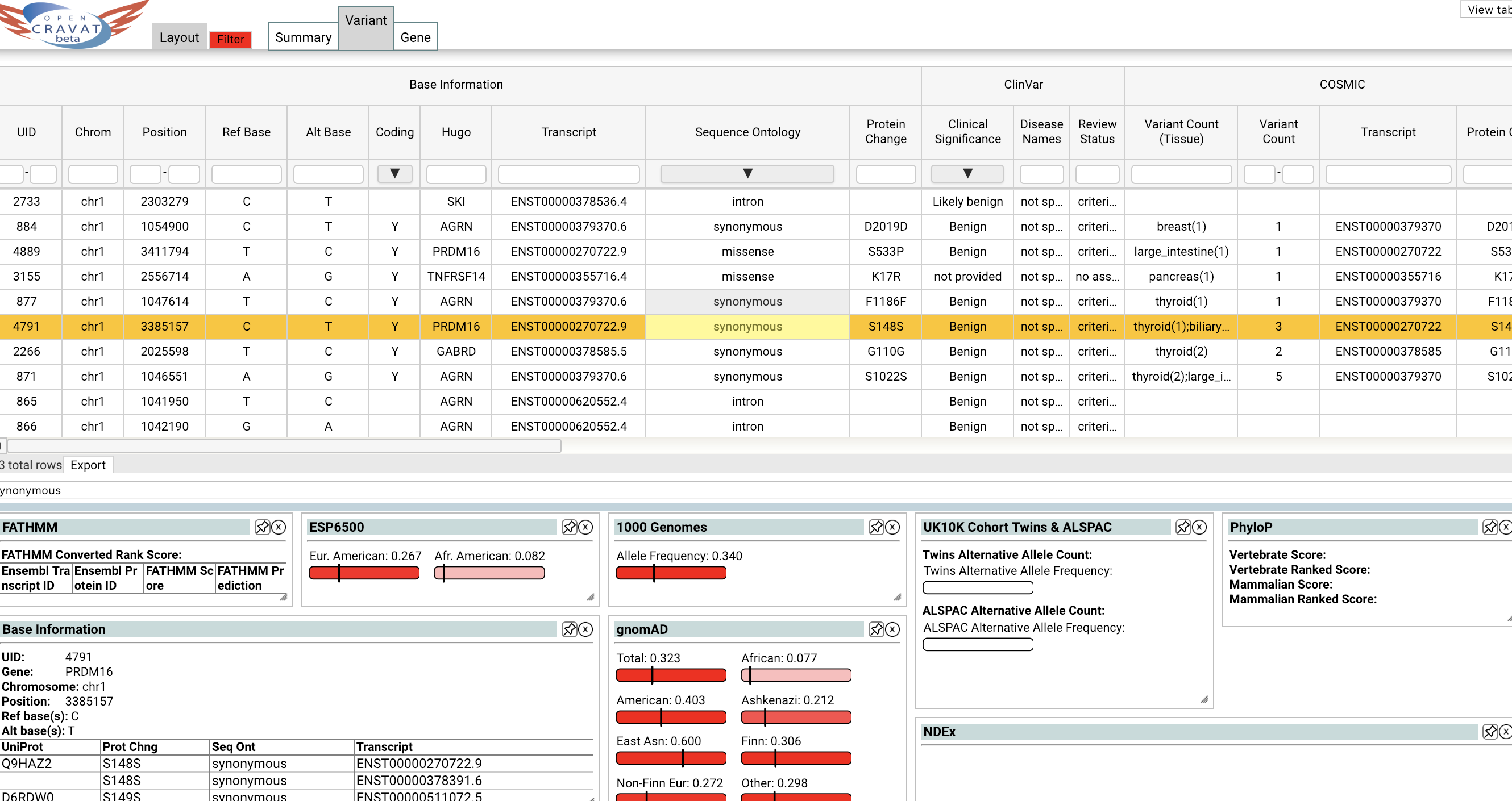
Task: Pin the Base Information widget
Action: tap(570, 629)
